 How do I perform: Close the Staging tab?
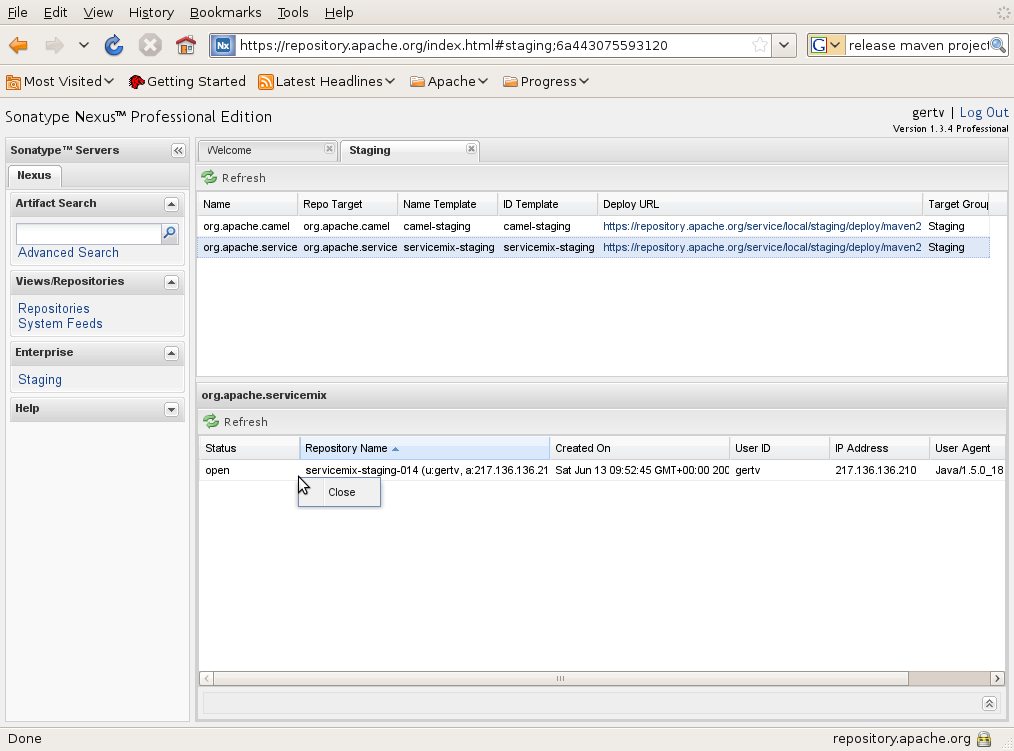coord(471,149)
